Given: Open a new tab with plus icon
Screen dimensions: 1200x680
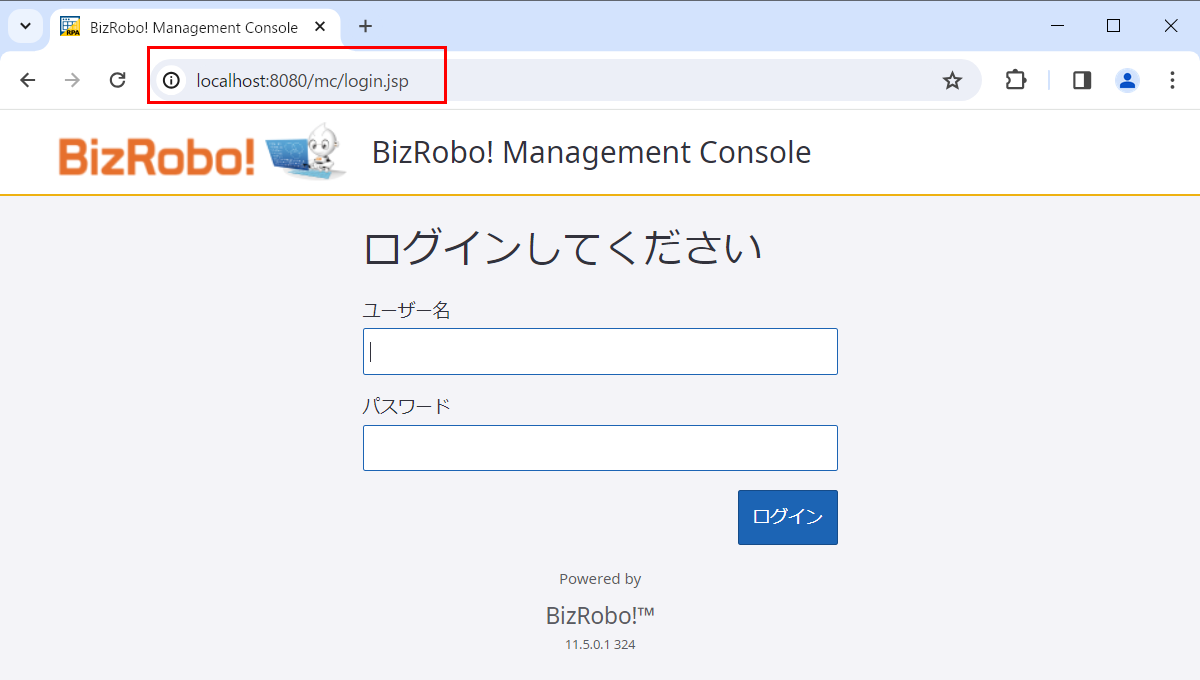Looking at the screenshot, I should click(365, 27).
